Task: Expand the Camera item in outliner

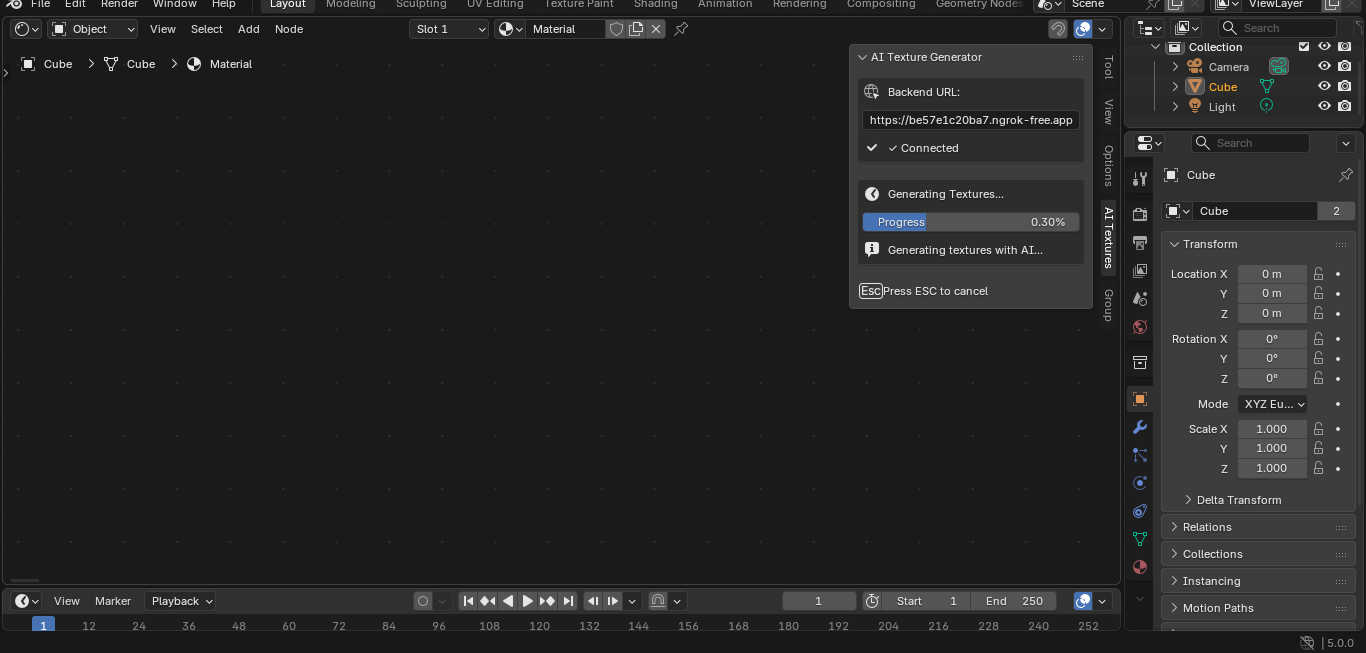Action: 1176,67
